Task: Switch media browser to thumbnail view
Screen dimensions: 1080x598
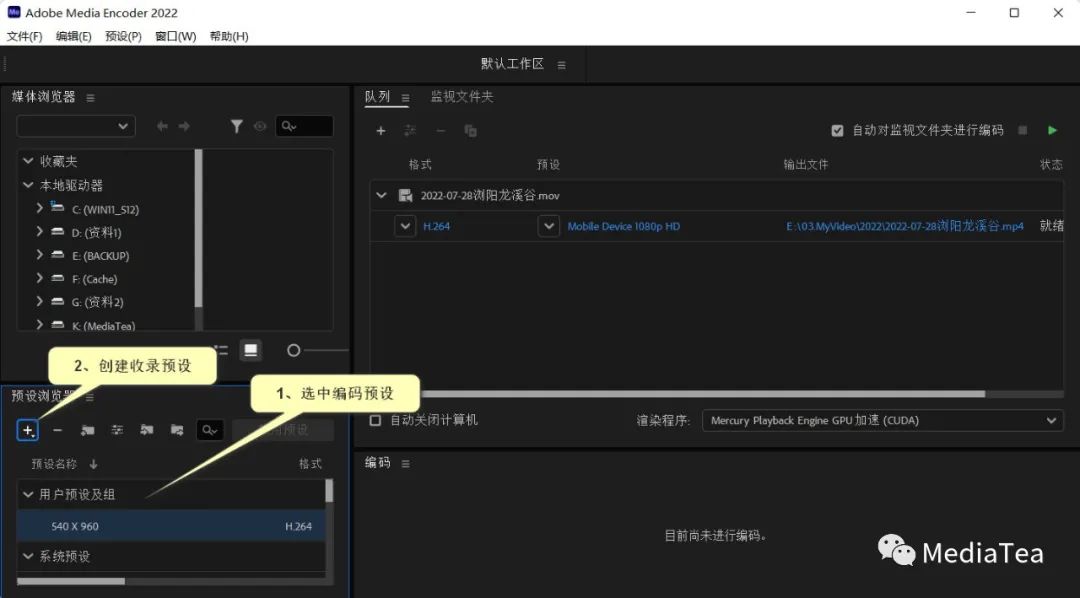Action: [251, 351]
